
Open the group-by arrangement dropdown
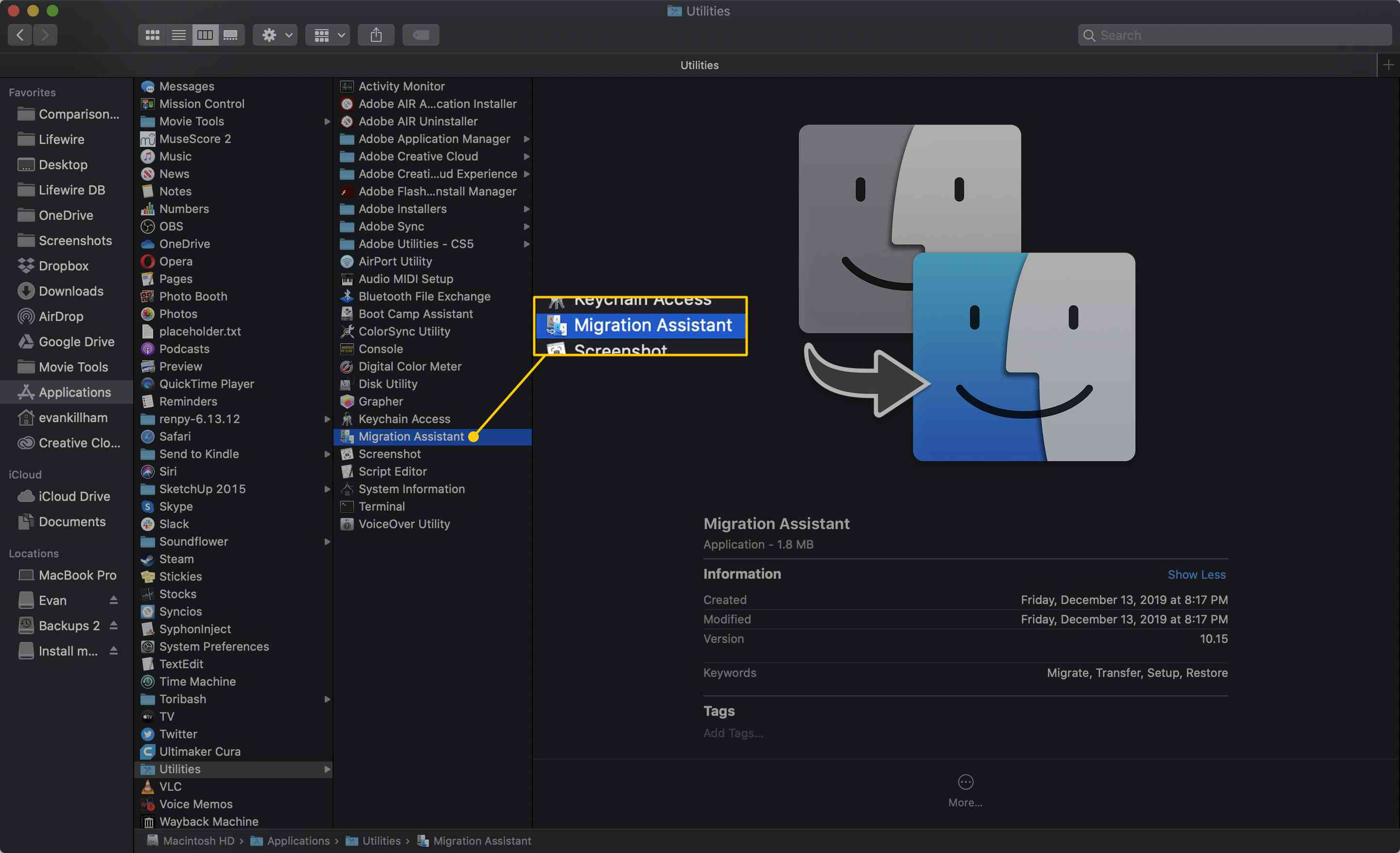[328, 35]
